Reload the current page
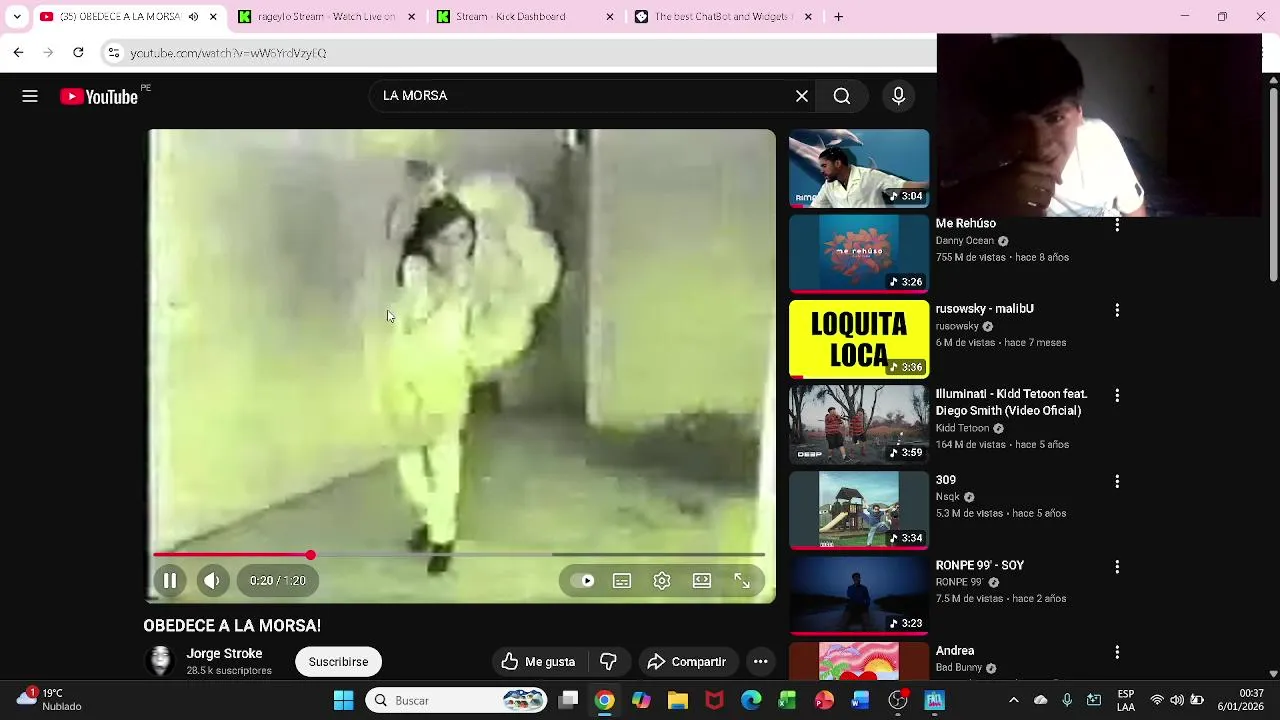1280x720 pixels. coord(78,52)
